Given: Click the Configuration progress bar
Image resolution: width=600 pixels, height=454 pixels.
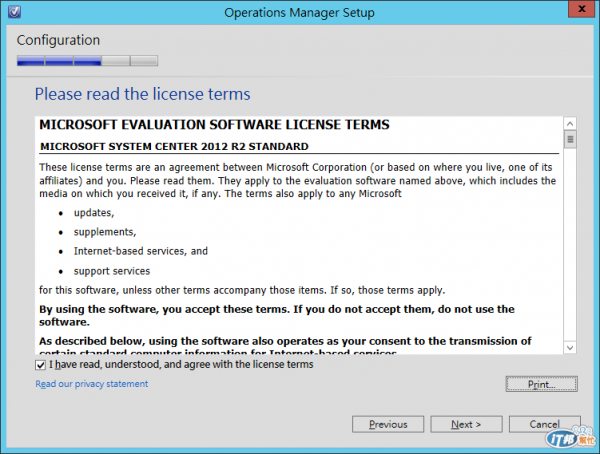Looking at the screenshot, I should point(87,61).
